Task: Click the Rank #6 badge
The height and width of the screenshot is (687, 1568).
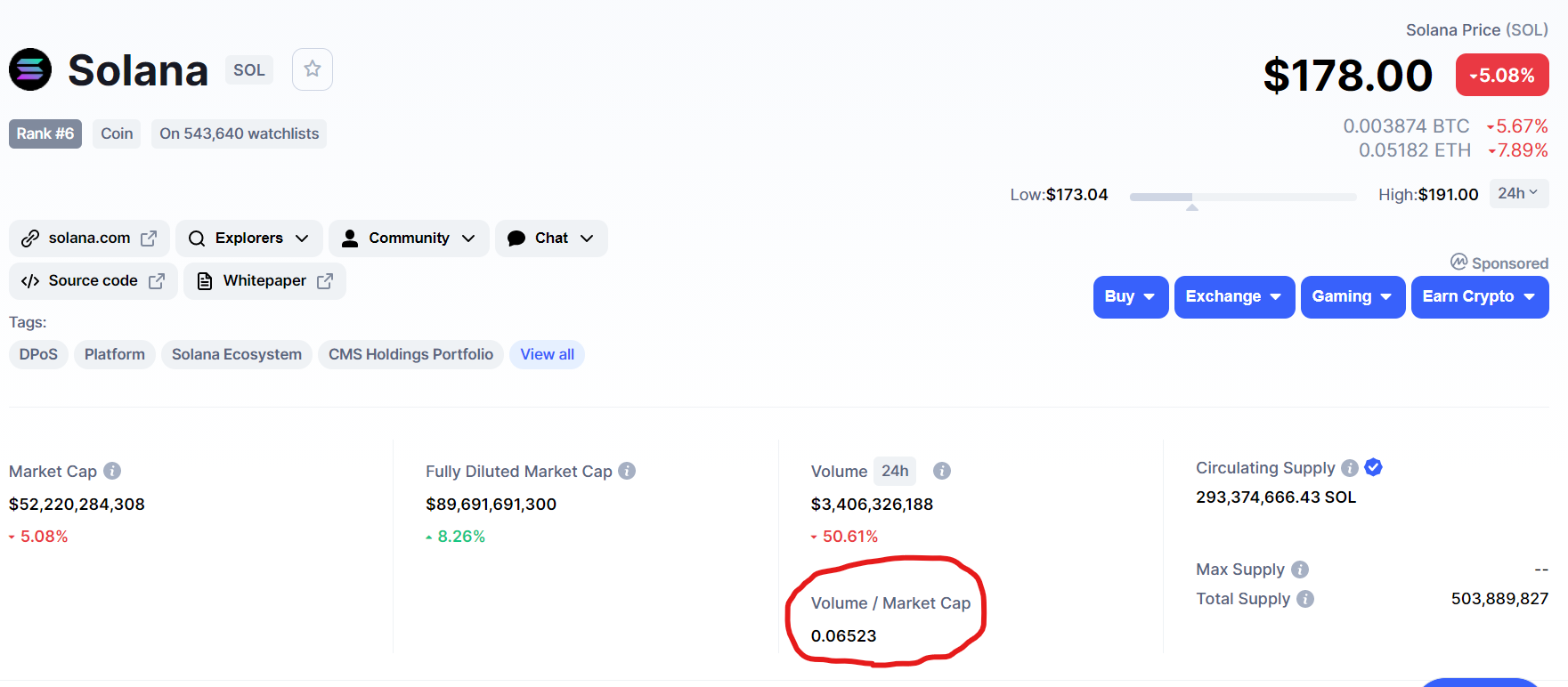Action: click(45, 133)
